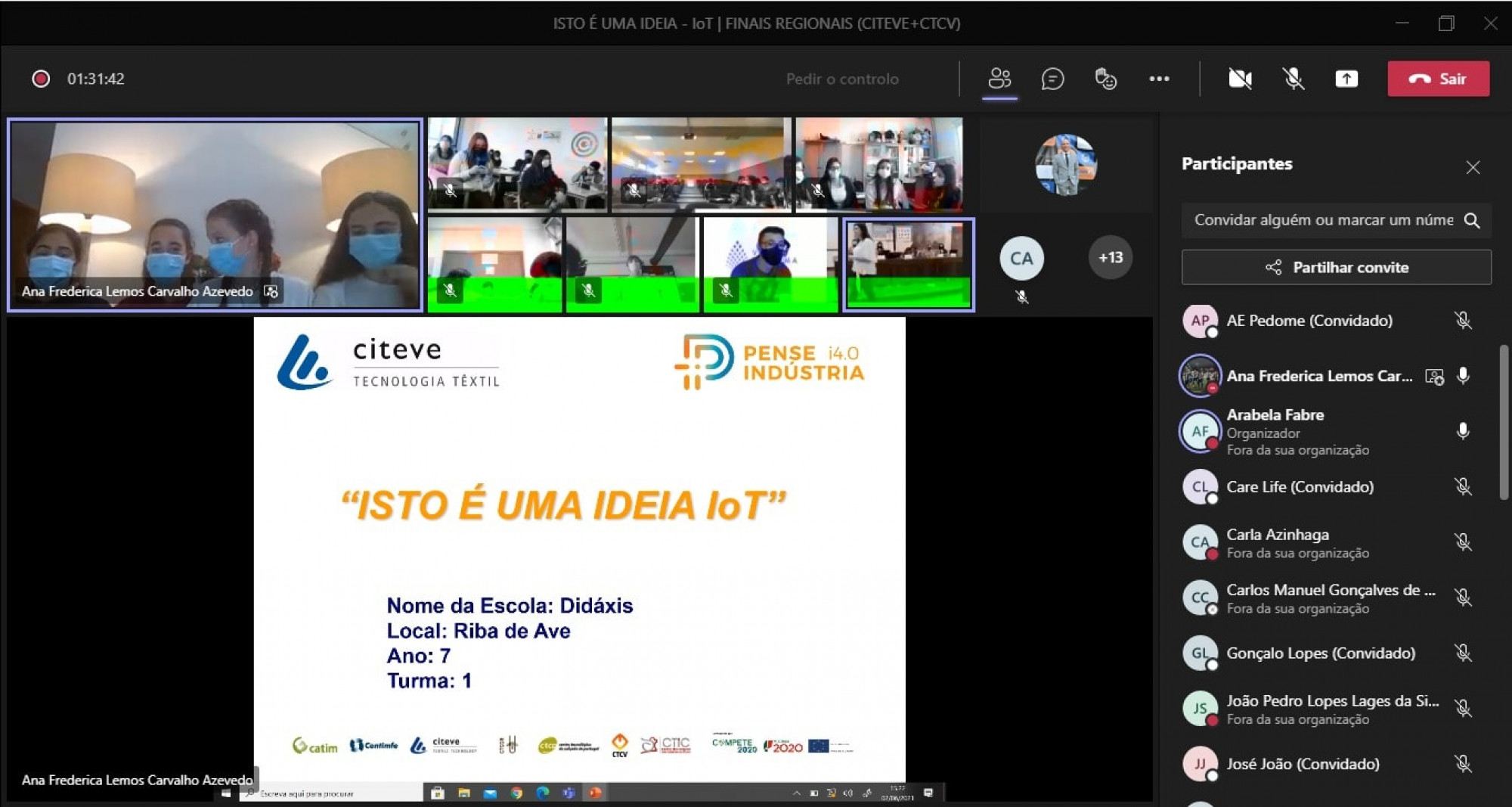The height and width of the screenshot is (807, 1512).
Task: Open the More actions ellipsis menu
Action: [1159, 79]
